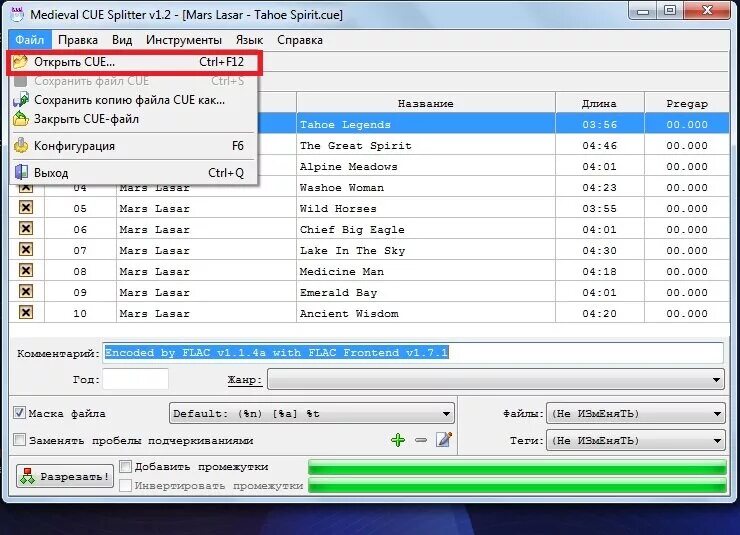The height and width of the screenshot is (535, 740).
Task: Uncheck track 08 Medicine Man checkbox
Action: pos(26,270)
